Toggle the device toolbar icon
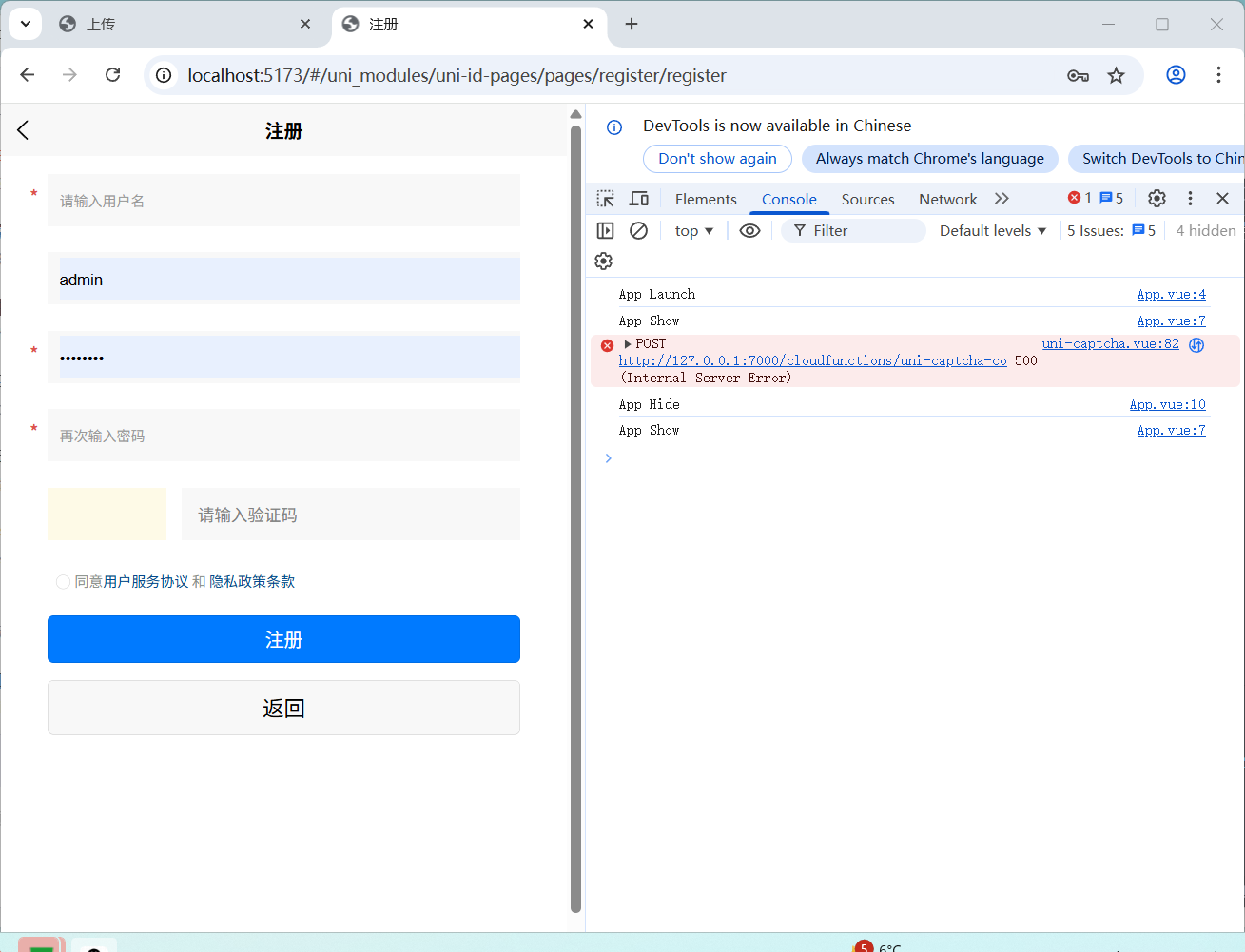The image size is (1245, 952). tap(639, 199)
